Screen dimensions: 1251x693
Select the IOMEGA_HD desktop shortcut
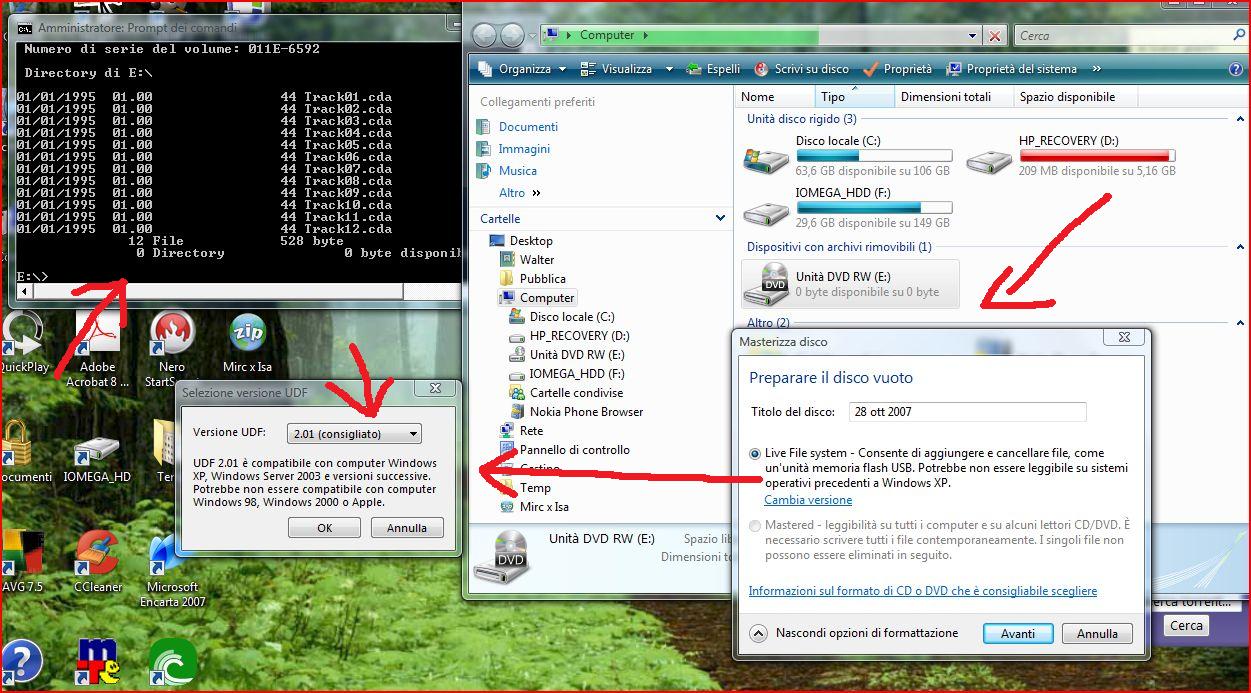coord(97,460)
